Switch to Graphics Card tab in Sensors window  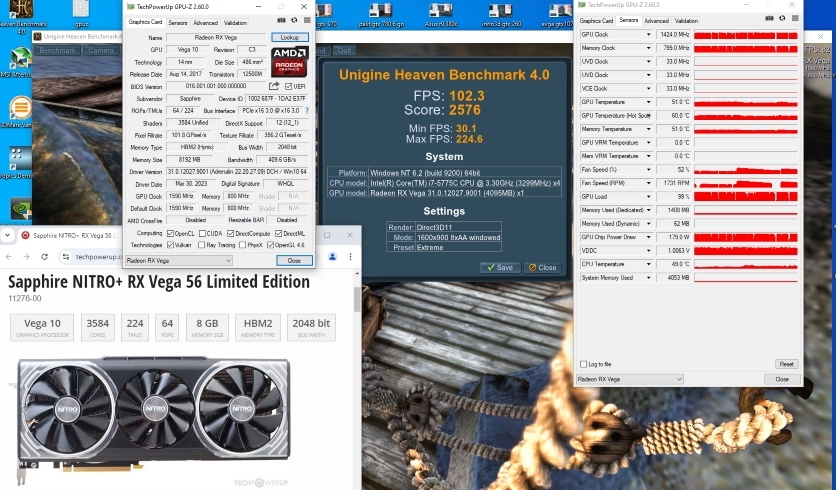pos(596,21)
